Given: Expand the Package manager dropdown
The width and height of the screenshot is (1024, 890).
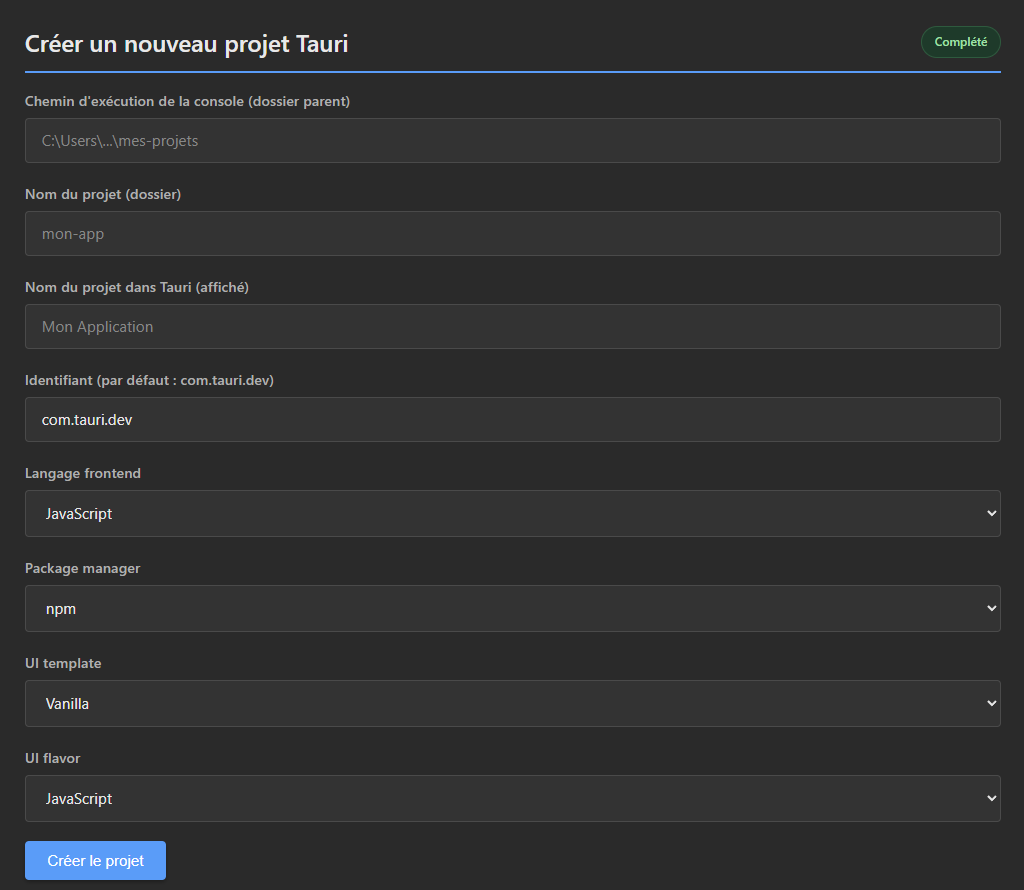Looking at the screenshot, I should (513, 609).
